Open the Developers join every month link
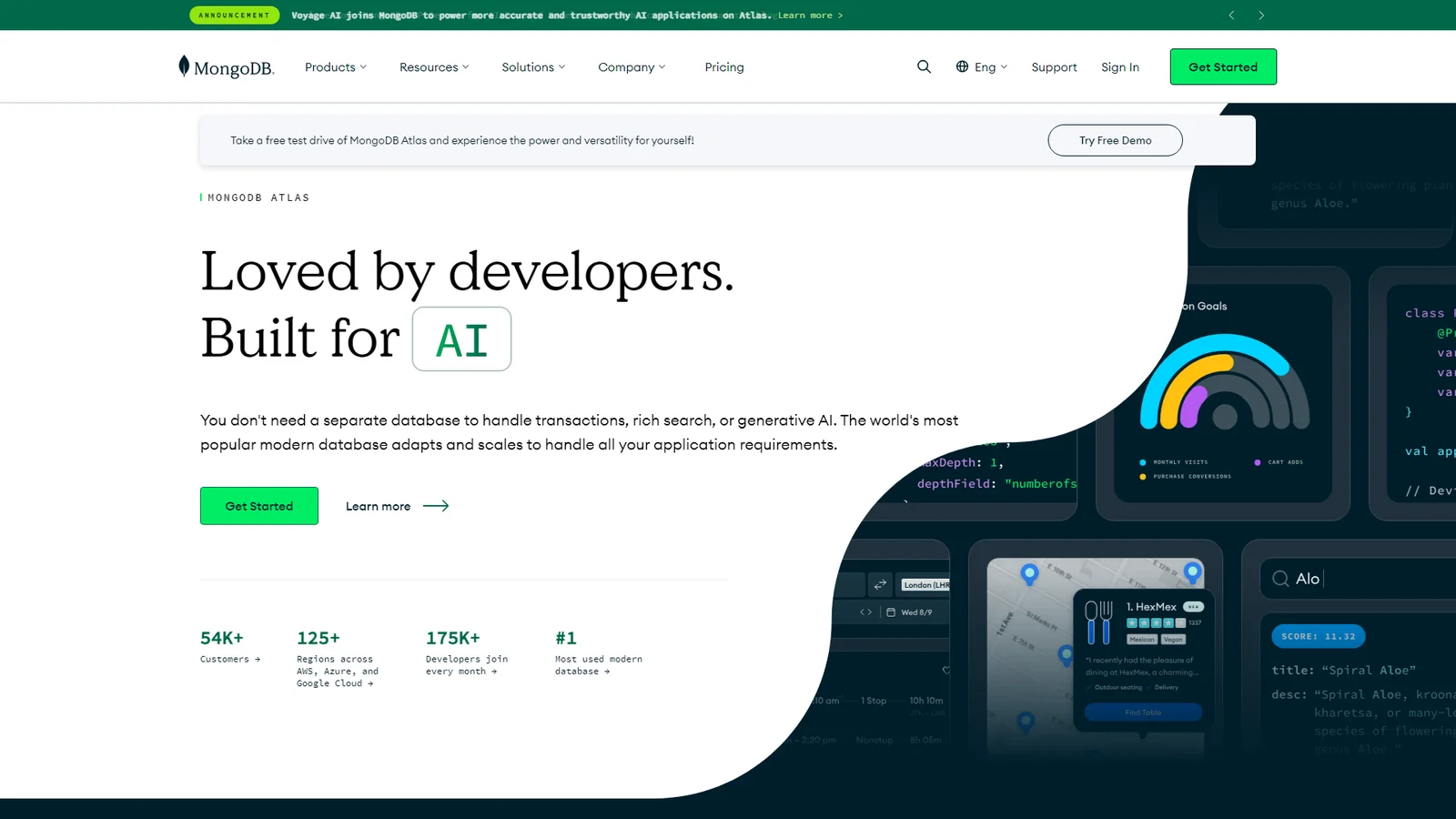The image size is (1456, 819). (467, 652)
